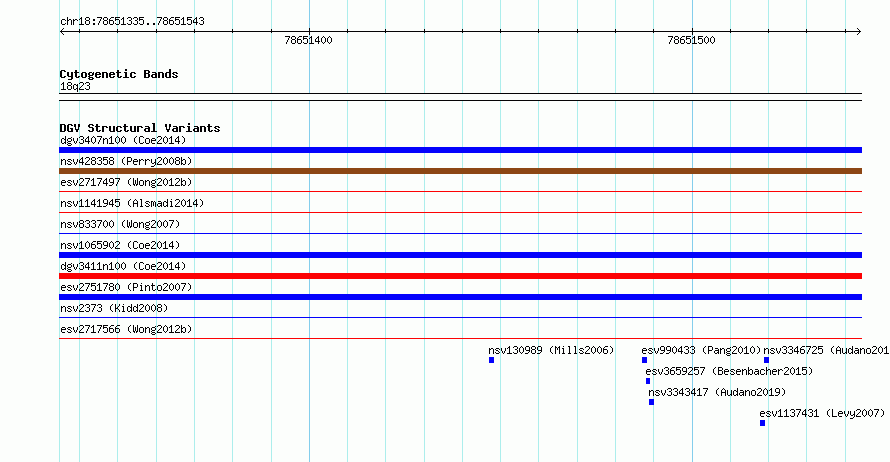Select the brown nsv428358 variant bar

[x=460, y=171]
